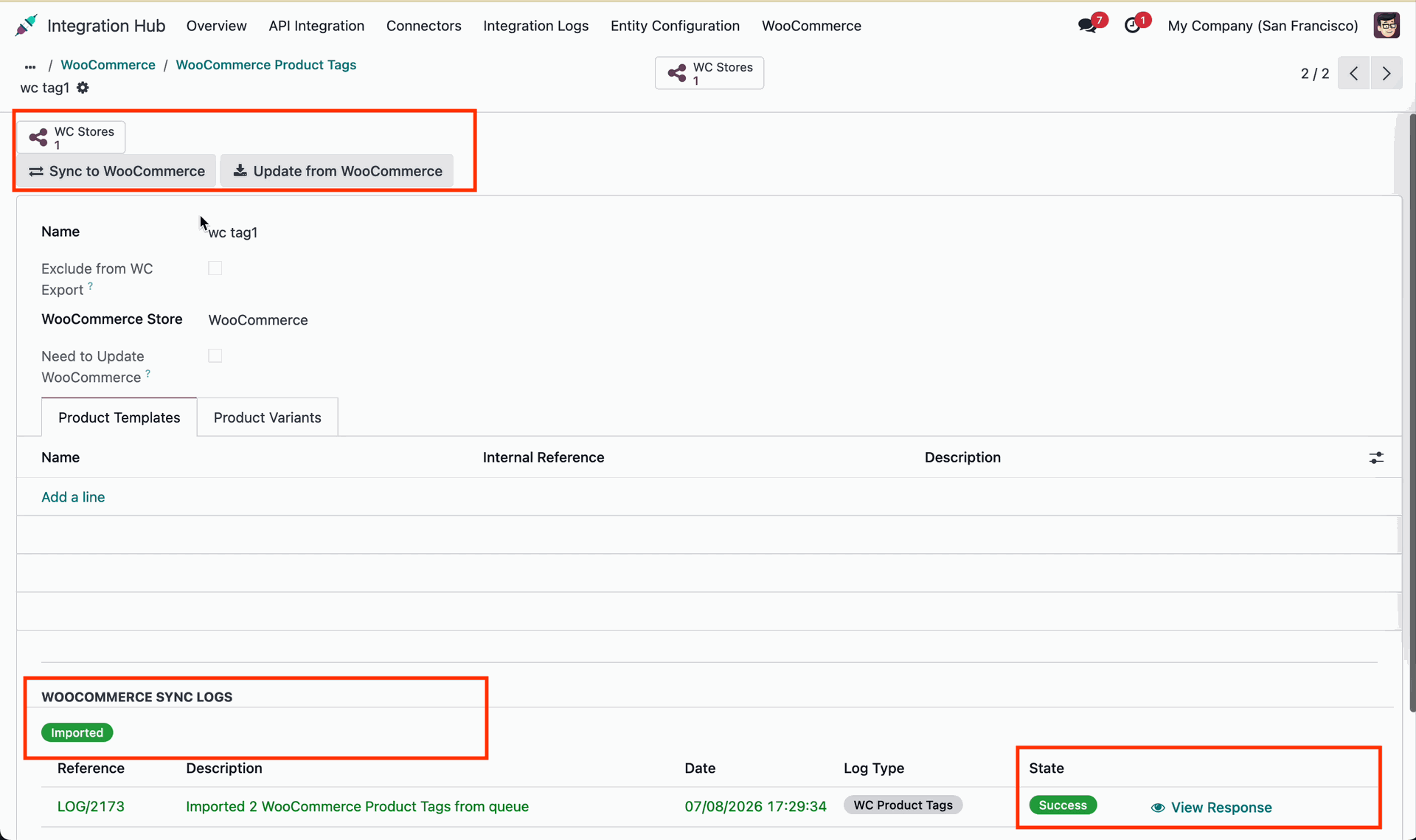This screenshot has width=1416, height=840.
Task: Click Imported 2 WooCommerce Product Tags description
Action: pos(357,806)
